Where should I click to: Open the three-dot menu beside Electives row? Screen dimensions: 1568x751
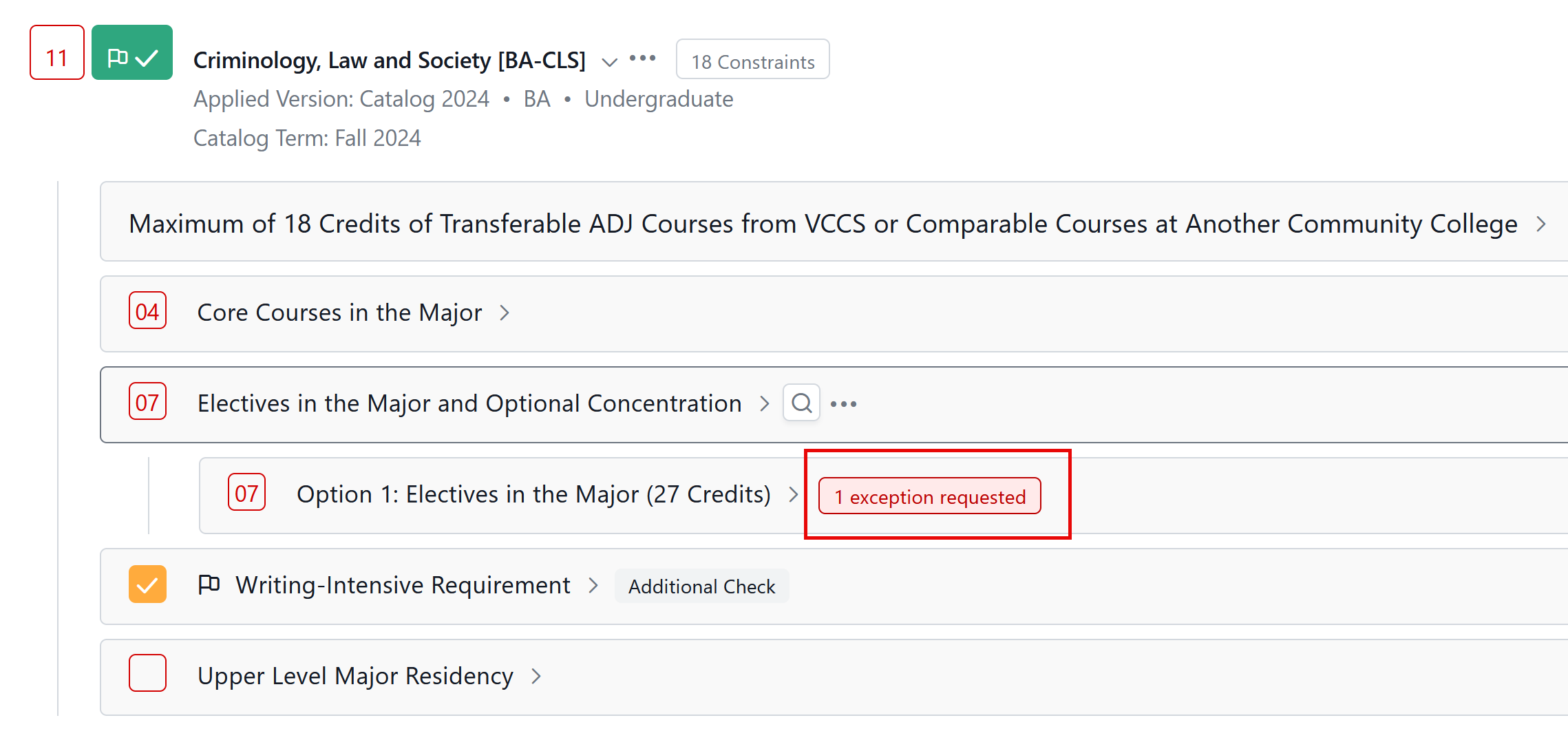[x=843, y=404]
